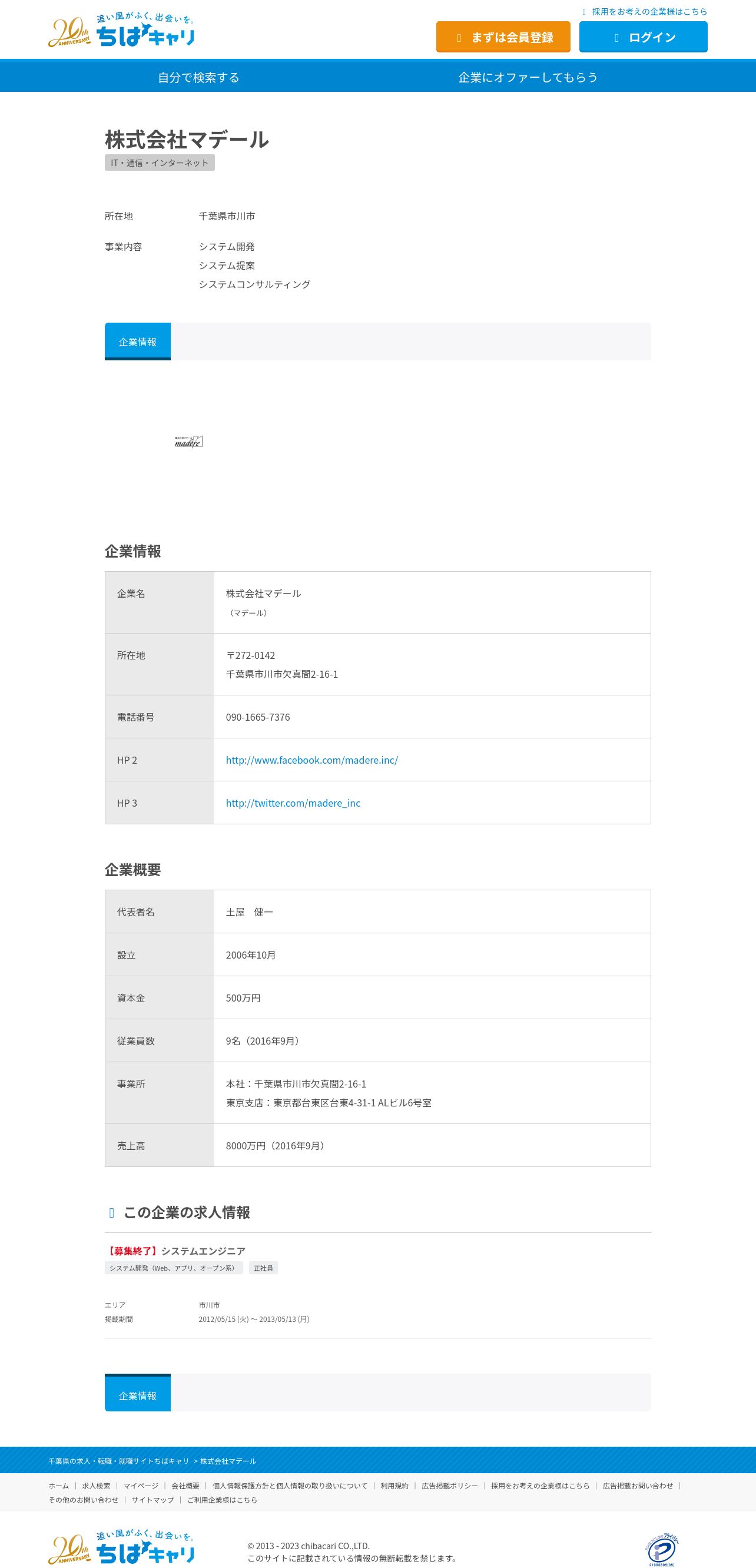The image size is (756, 1568).
Task: Open footer 採用をお考えの企業様はこちら link
Action: [x=541, y=1486]
